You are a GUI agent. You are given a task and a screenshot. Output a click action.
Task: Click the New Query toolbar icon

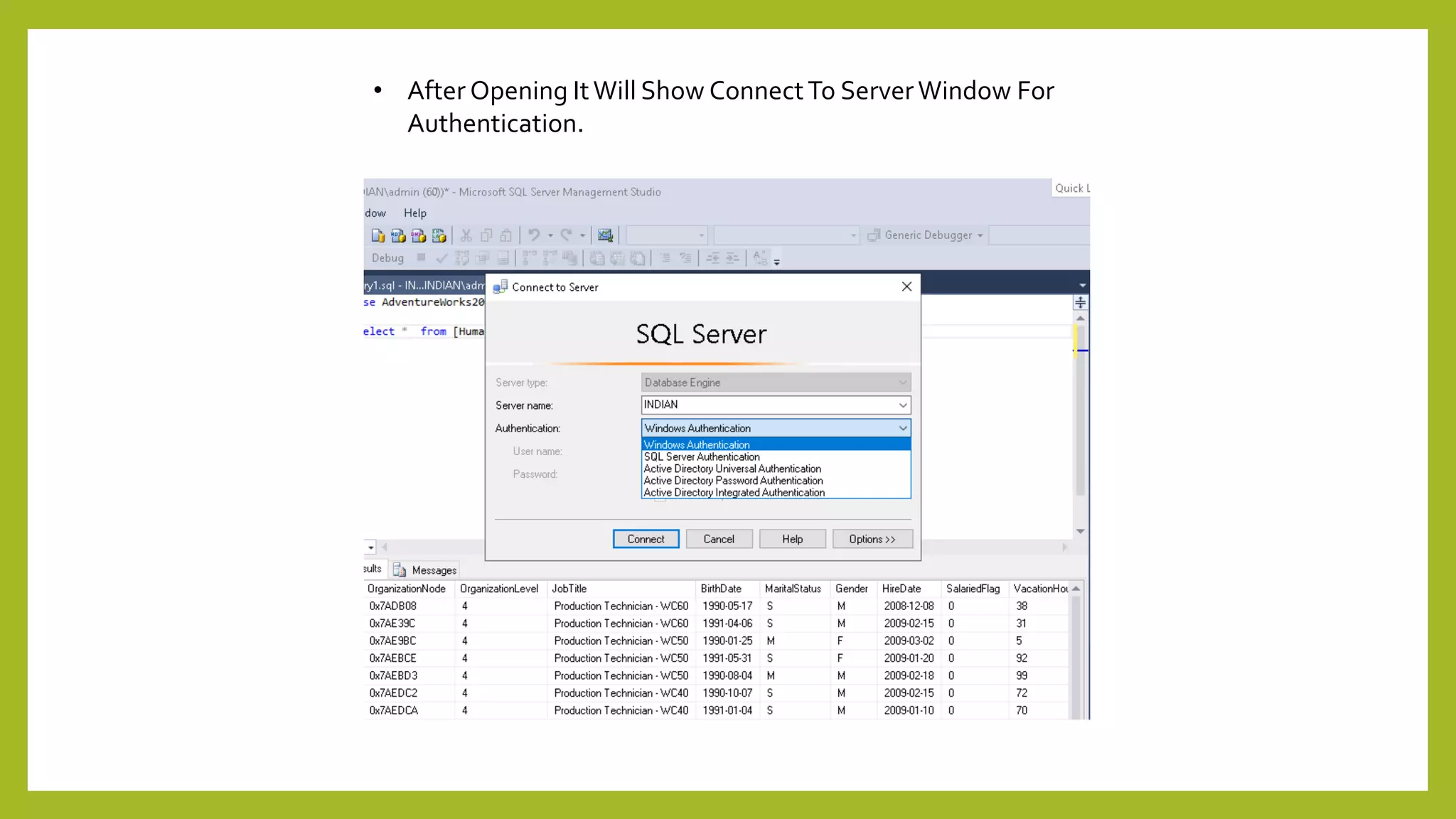point(378,235)
